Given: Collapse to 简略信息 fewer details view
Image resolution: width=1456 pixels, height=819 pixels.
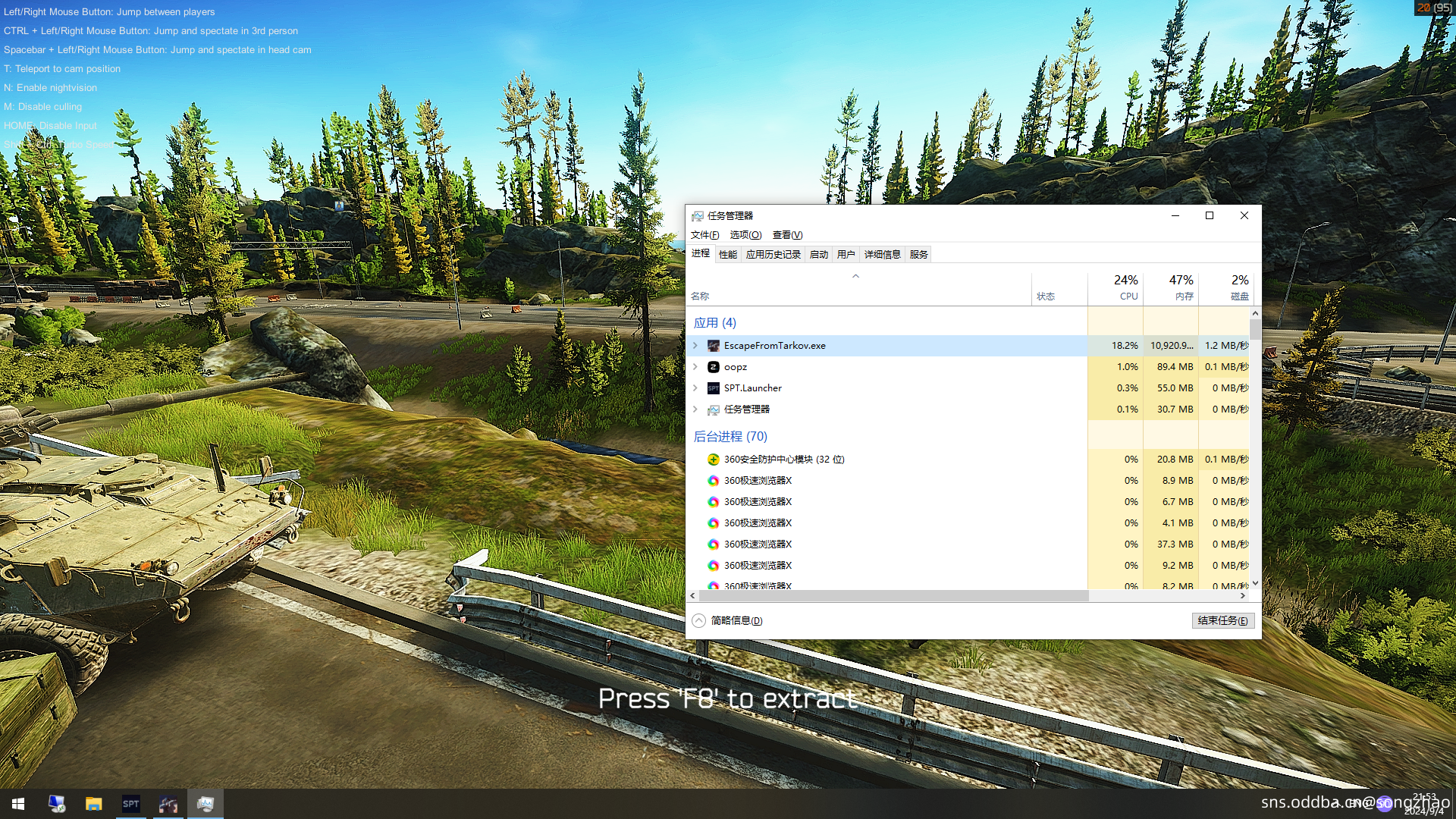Looking at the screenshot, I should 727,621.
